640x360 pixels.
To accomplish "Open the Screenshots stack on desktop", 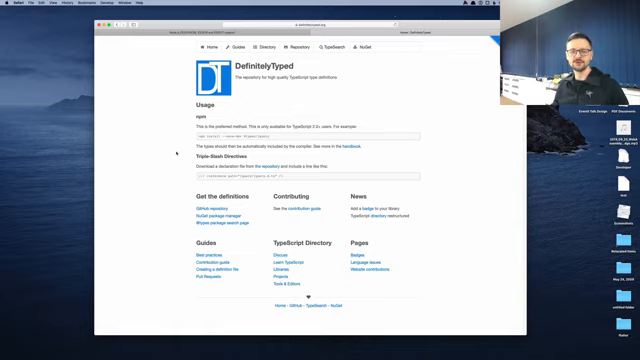I will click(x=623, y=212).
